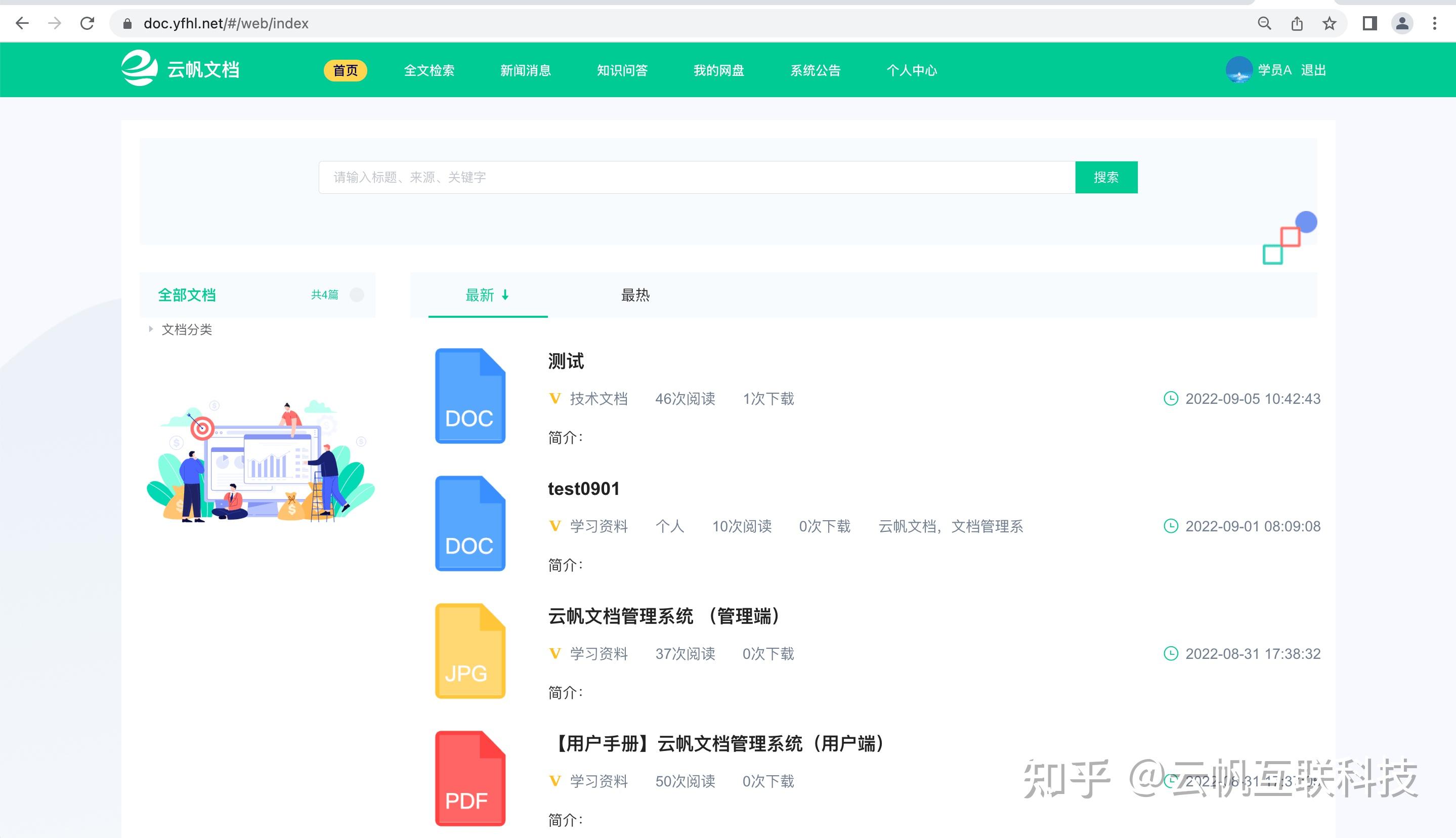This screenshot has height=838, width=1456.
Task: Toggle the round switch next to 共4篇
Action: [x=357, y=295]
